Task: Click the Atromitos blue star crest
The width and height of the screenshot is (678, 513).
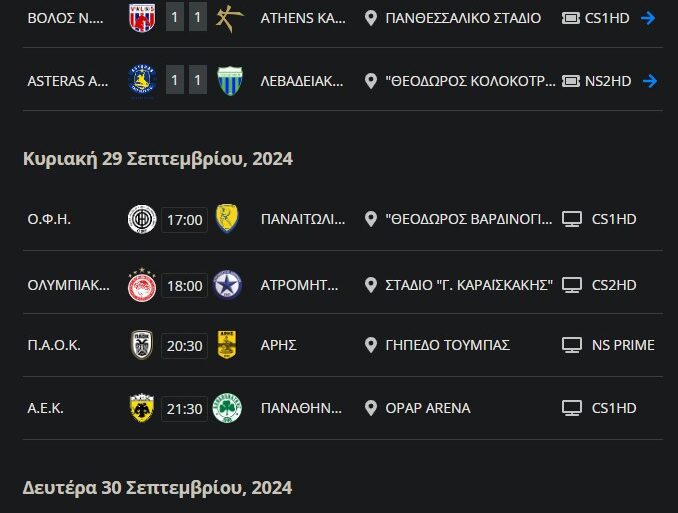Action: 228,285
